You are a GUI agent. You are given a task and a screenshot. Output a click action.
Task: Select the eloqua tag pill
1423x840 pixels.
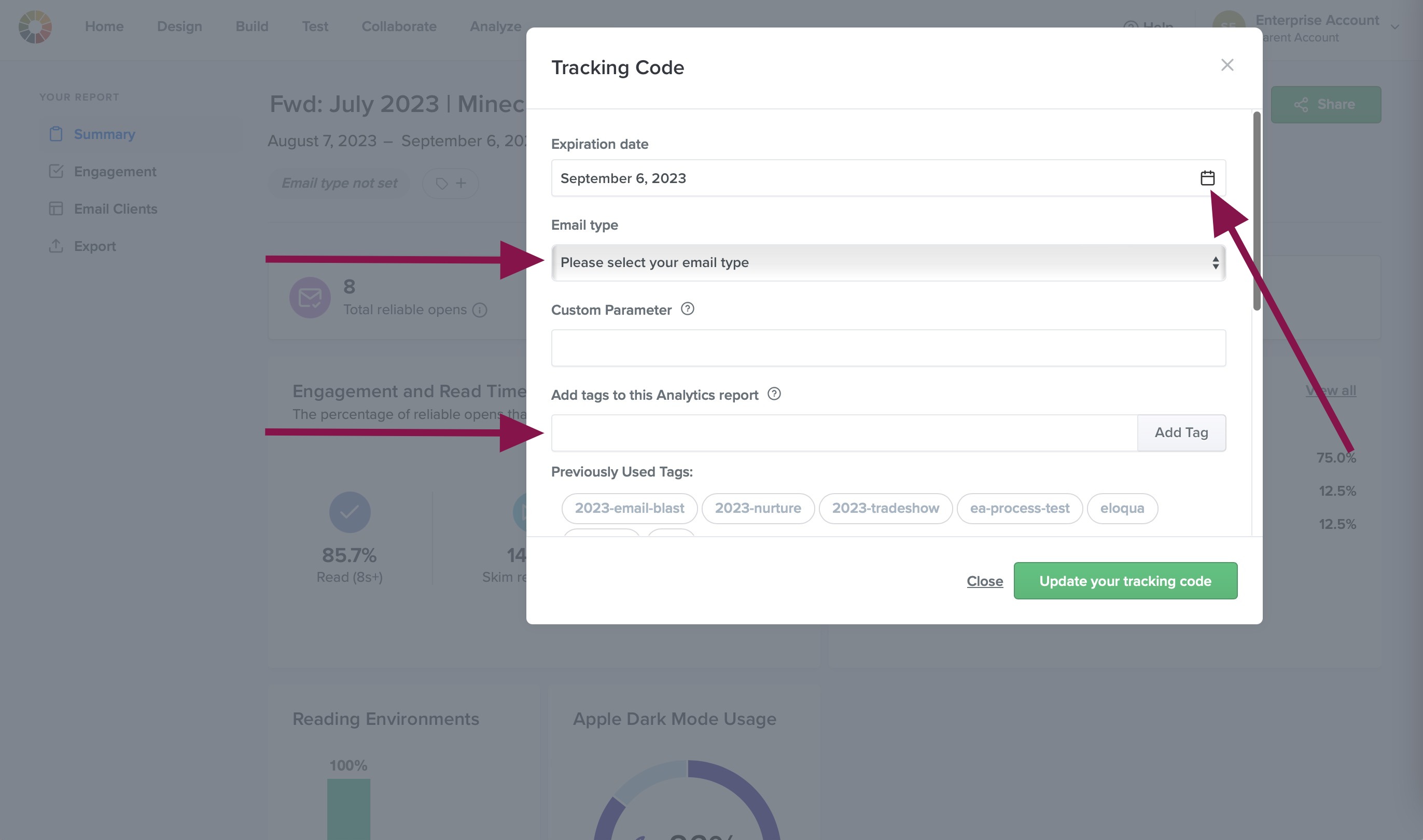(x=1121, y=508)
